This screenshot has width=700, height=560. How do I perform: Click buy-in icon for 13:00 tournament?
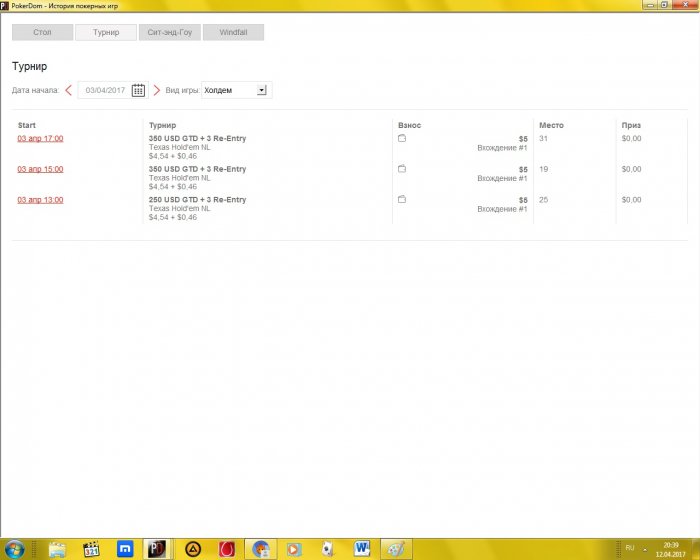click(x=402, y=200)
